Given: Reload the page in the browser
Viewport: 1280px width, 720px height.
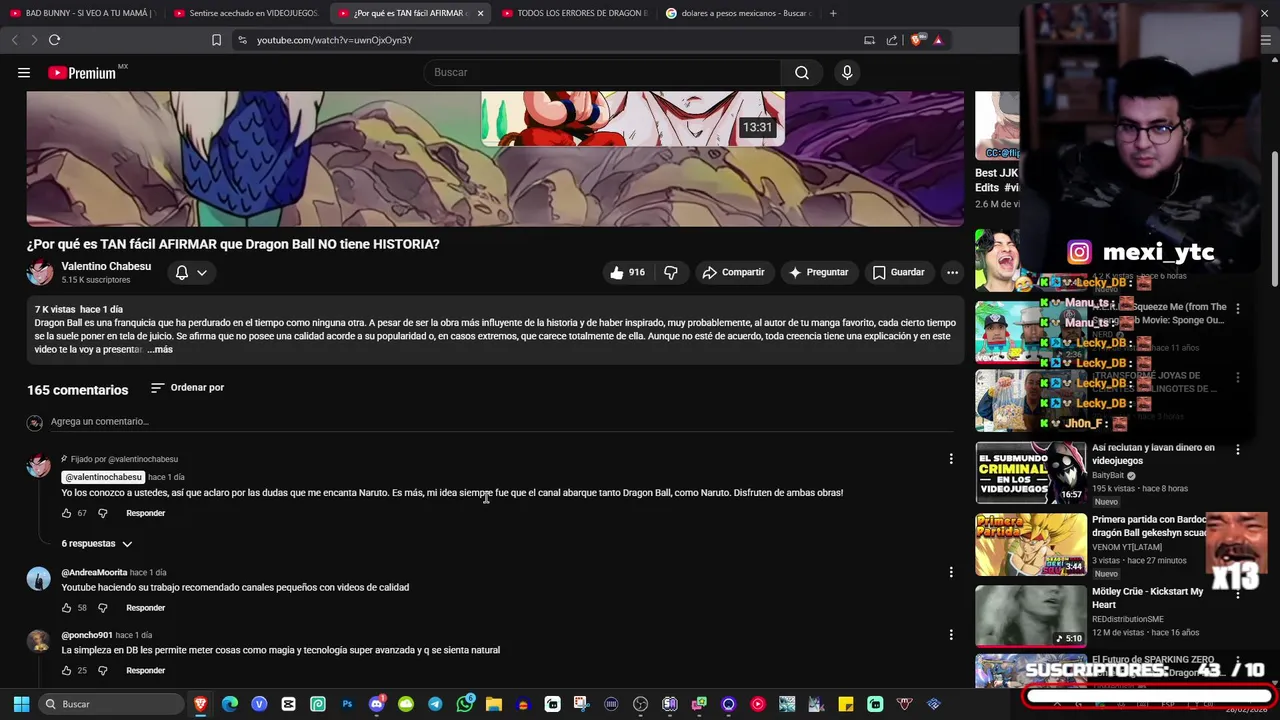Looking at the screenshot, I should pyautogui.click(x=54, y=40).
